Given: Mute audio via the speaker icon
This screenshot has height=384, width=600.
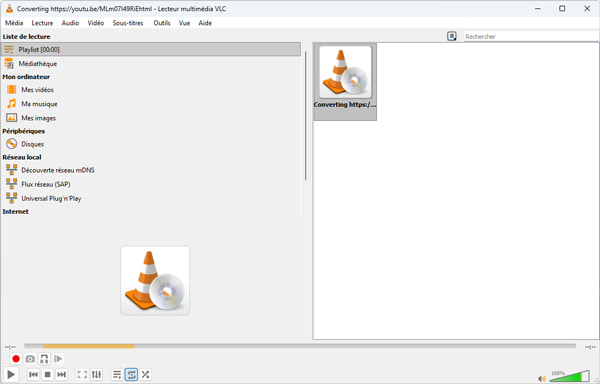Looking at the screenshot, I should (542, 378).
